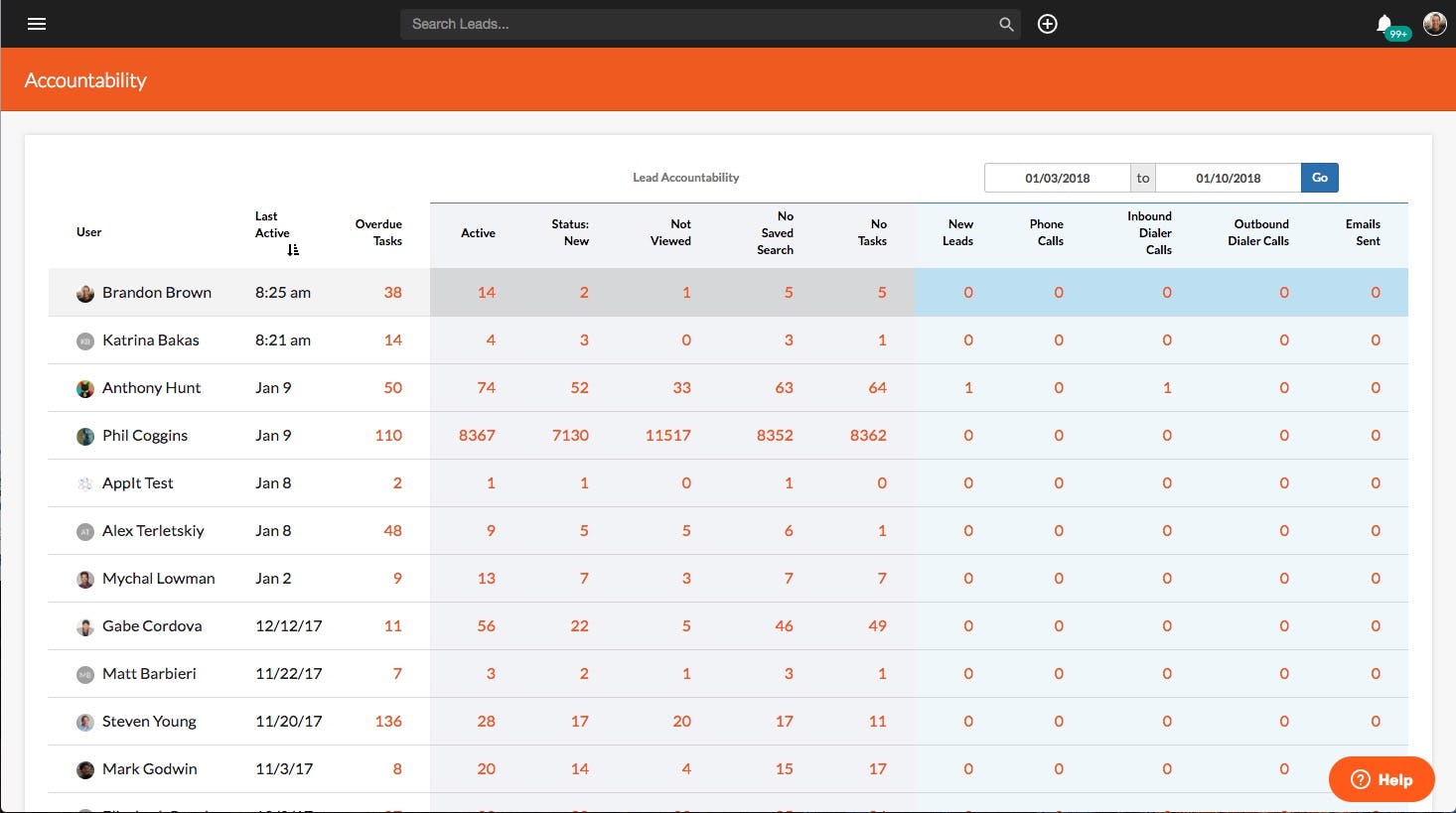Sort by No Saved Search column header
1456x813 pixels.
(775, 232)
